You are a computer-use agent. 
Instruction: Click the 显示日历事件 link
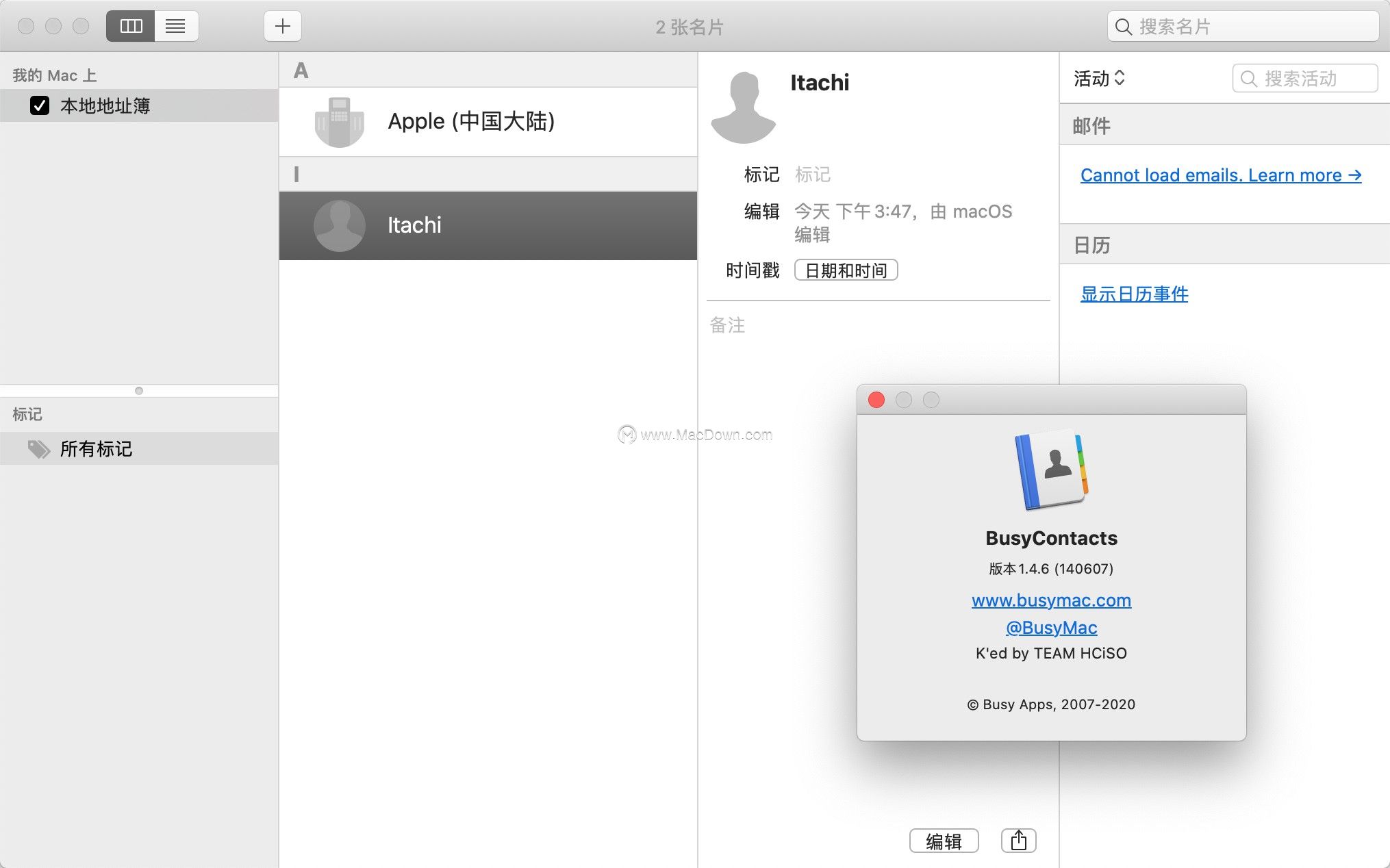(1134, 294)
